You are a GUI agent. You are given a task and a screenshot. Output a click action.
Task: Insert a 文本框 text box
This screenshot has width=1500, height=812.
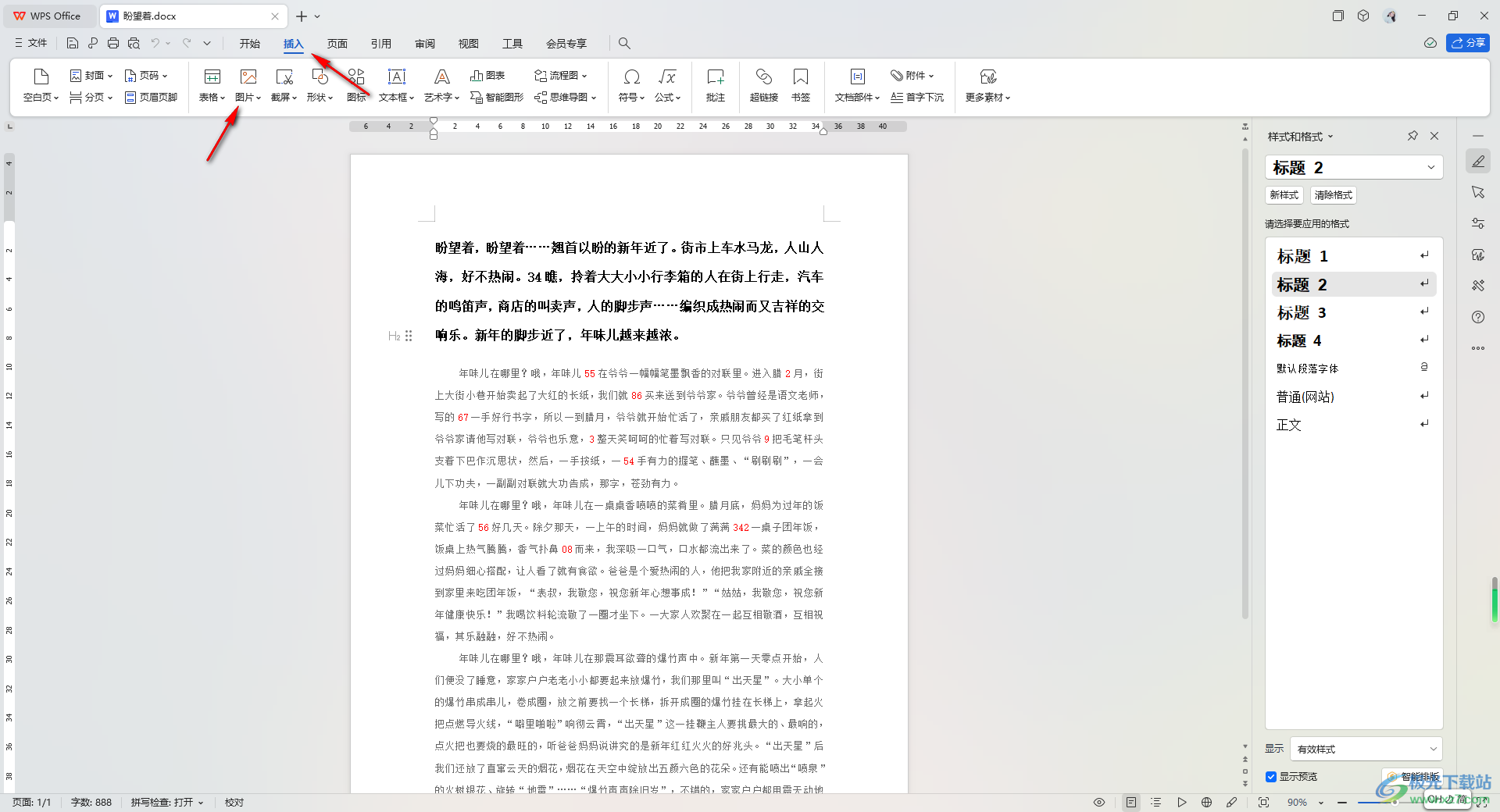(396, 85)
